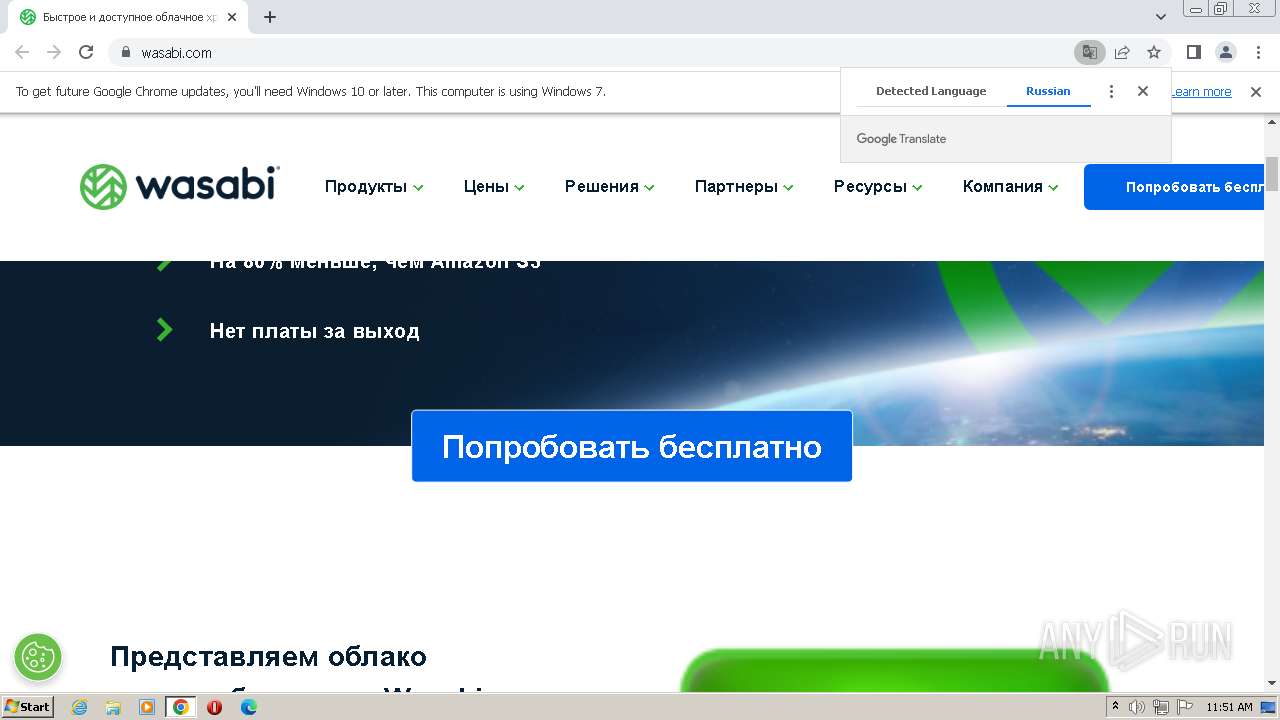Click the page vertical scrollbar thumb
Image resolution: width=1280 pixels, height=720 pixels.
click(x=1272, y=173)
